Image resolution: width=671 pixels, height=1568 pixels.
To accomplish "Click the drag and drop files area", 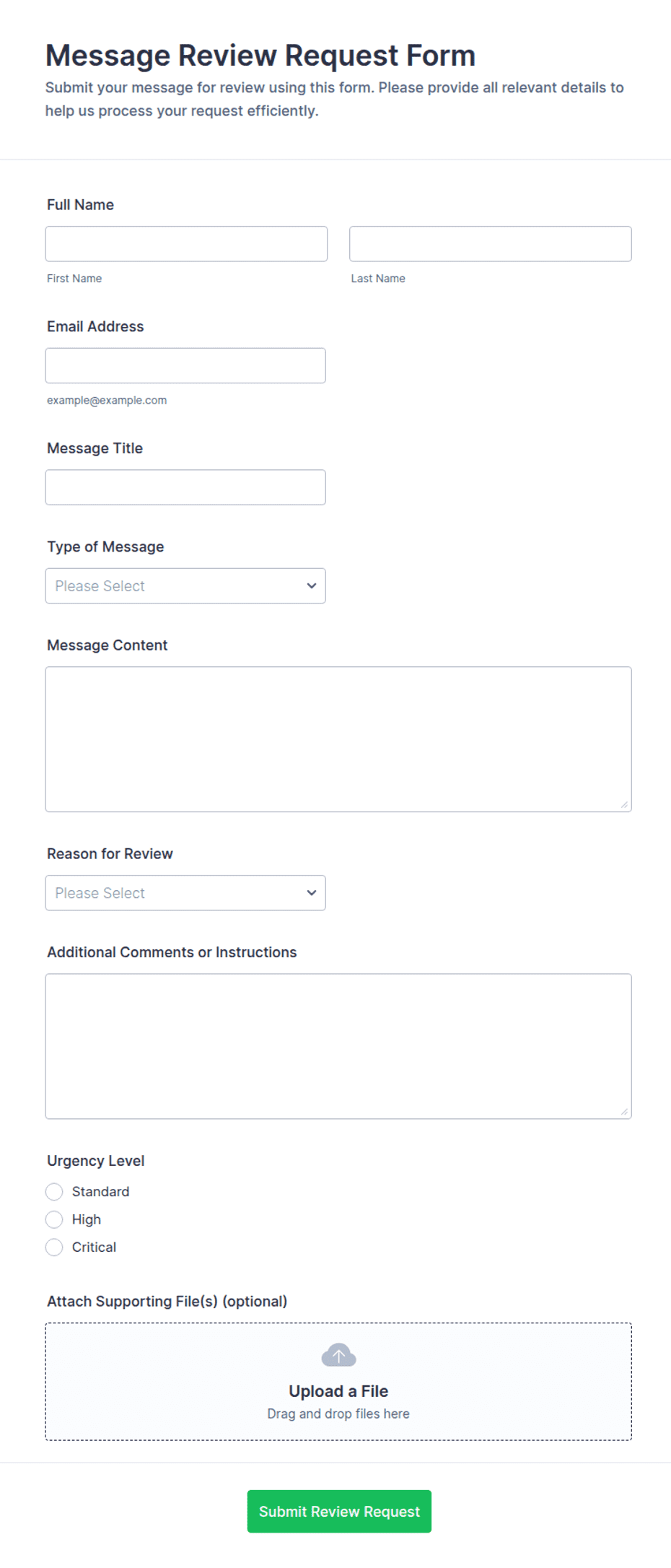I will [x=338, y=1382].
